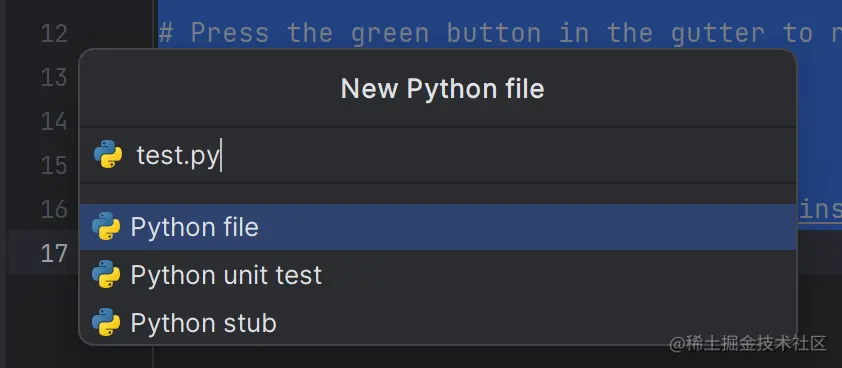Click the blank code area on line 13
842x368 pixels.
click(x=818, y=78)
